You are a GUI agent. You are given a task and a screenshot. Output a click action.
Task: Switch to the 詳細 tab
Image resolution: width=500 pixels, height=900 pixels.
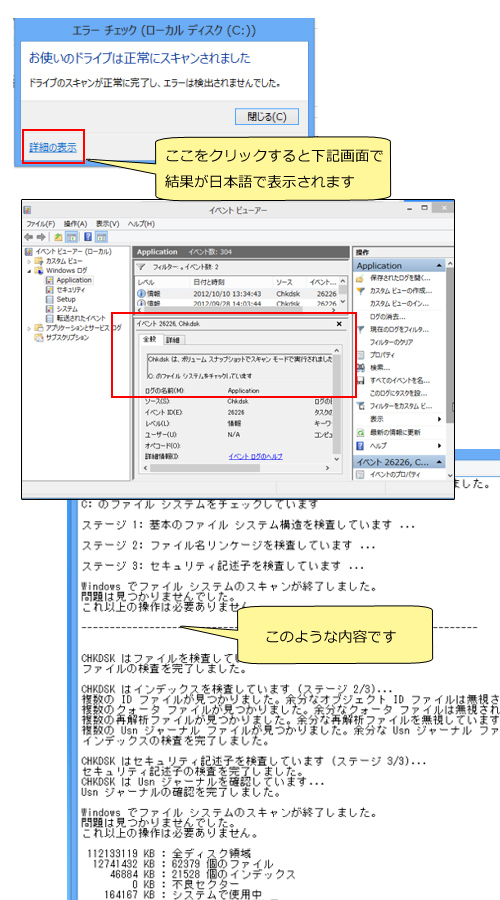172,340
